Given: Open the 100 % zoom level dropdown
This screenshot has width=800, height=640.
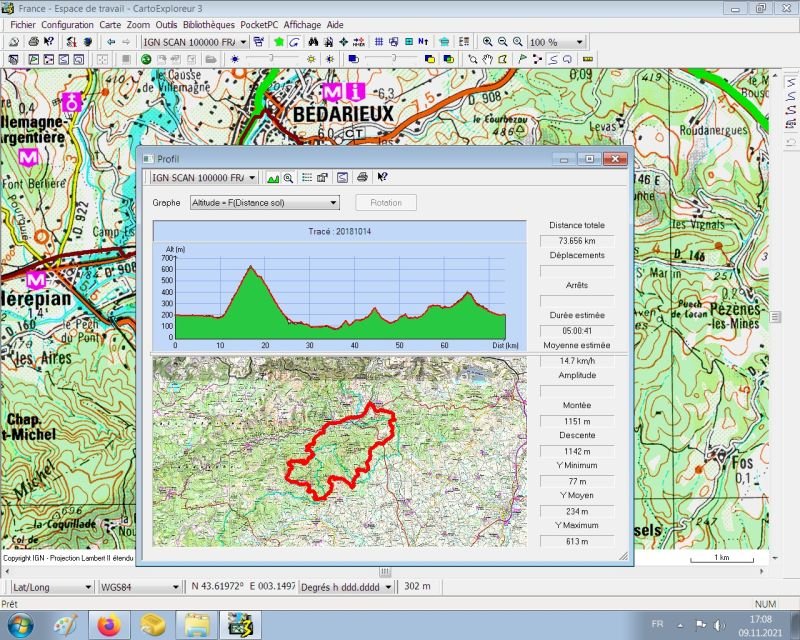Looking at the screenshot, I should point(556,42).
